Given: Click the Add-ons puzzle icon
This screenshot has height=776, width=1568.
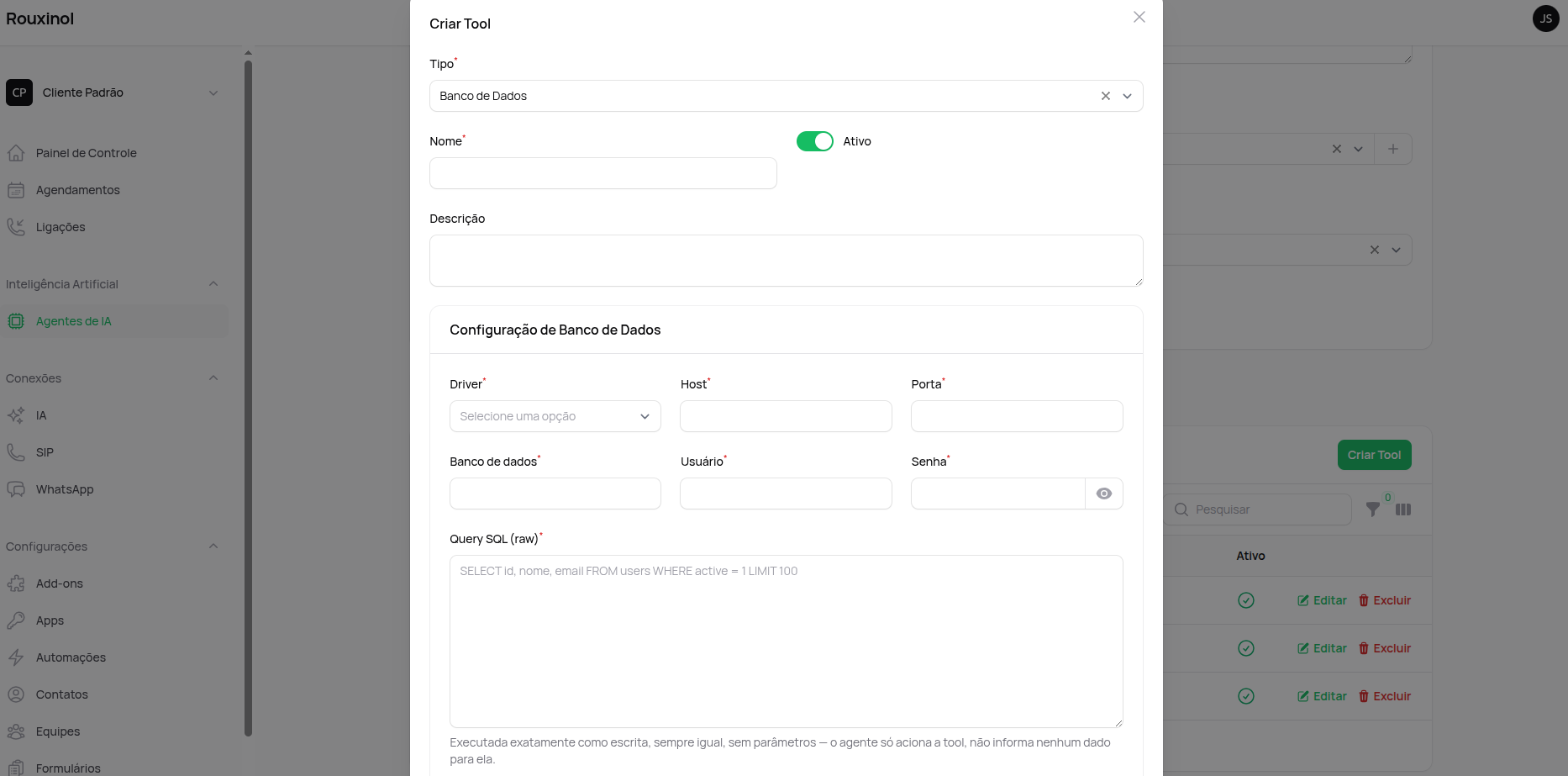Looking at the screenshot, I should pyautogui.click(x=16, y=583).
